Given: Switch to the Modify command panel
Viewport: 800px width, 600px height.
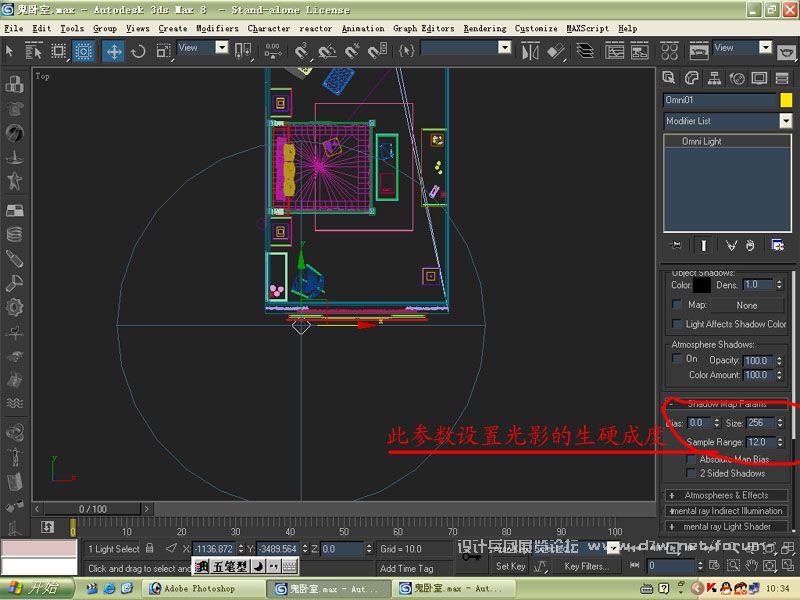Looking at the screenshot, I should click(691, 78).
